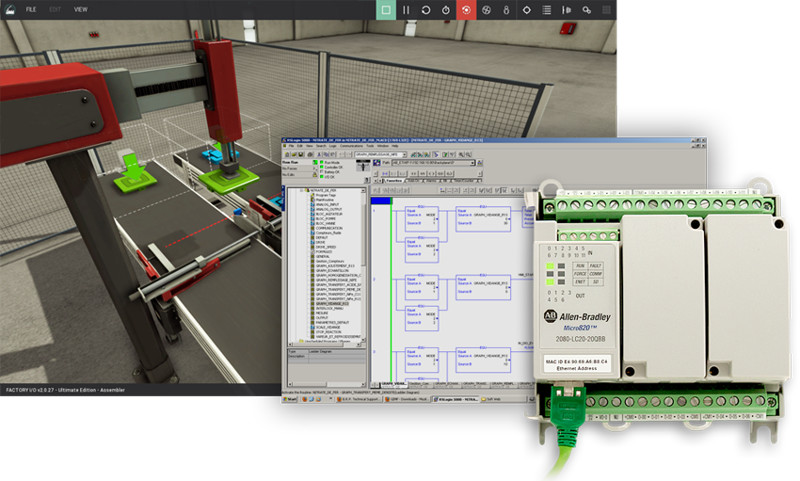This screenshot has height=481, width=800.
Task: Click the EQU GRAPH_VIDANGE block in rung 2
Action: (483, 287)
